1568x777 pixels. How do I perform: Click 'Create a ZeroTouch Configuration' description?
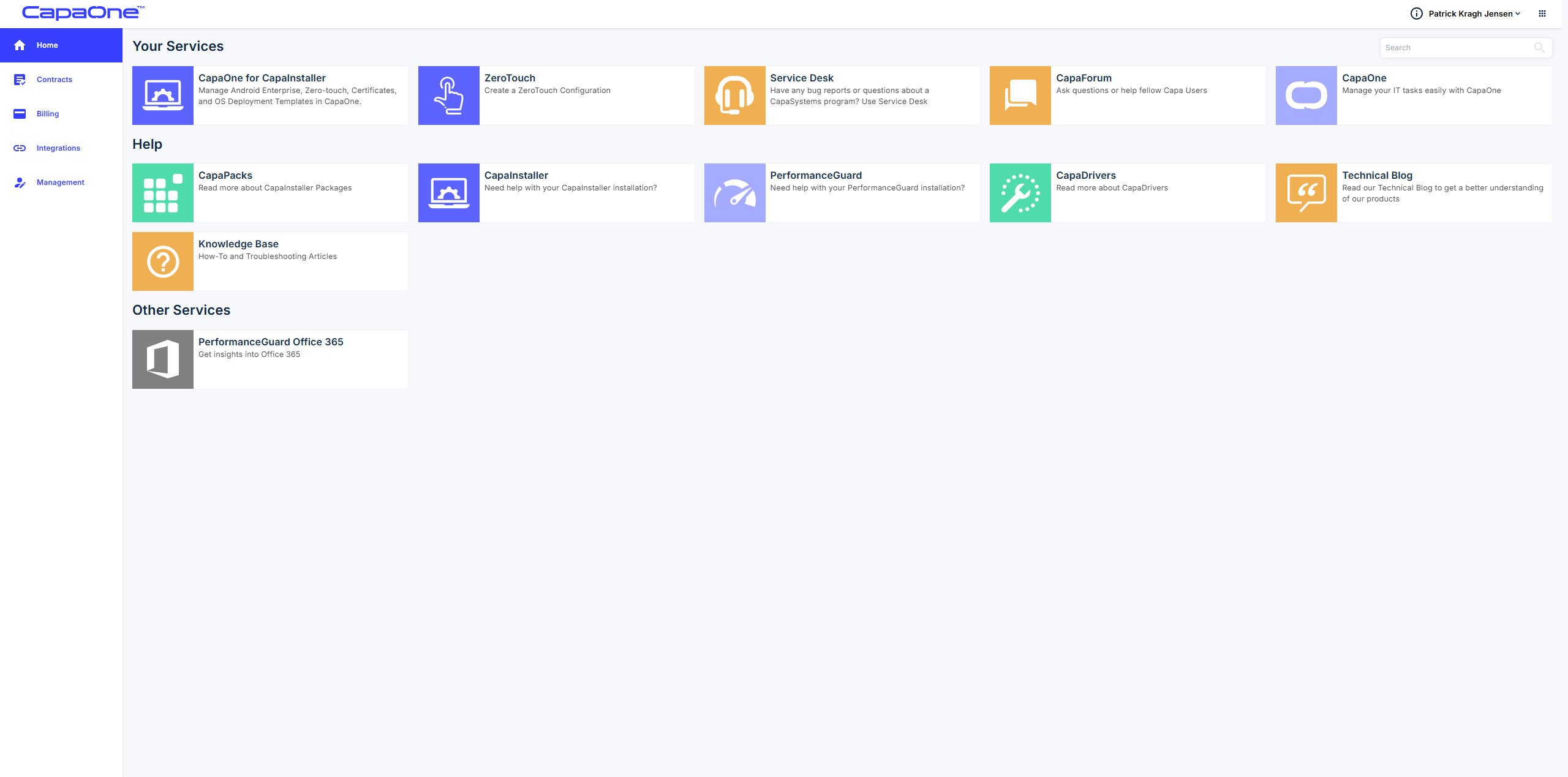tap(548, 91)
